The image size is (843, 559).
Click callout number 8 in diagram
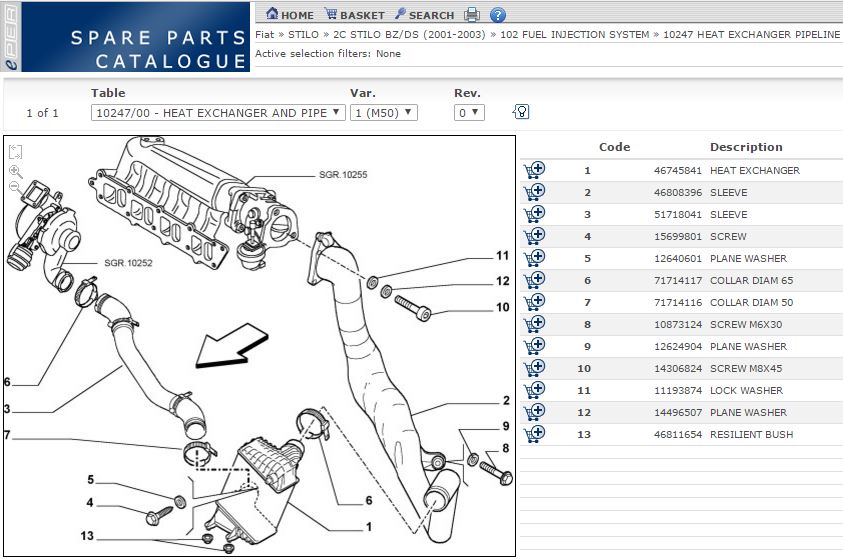[505, 448]
